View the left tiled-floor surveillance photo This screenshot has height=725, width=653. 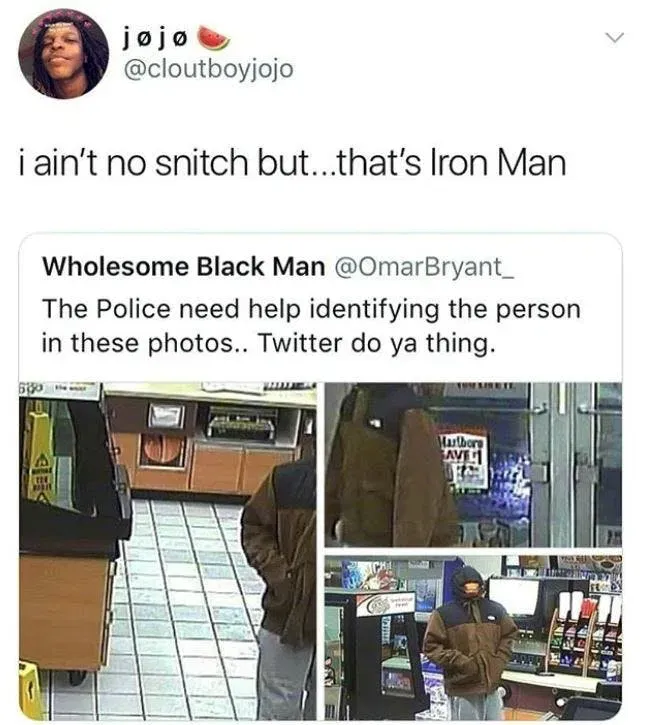(x=168, y=551)
